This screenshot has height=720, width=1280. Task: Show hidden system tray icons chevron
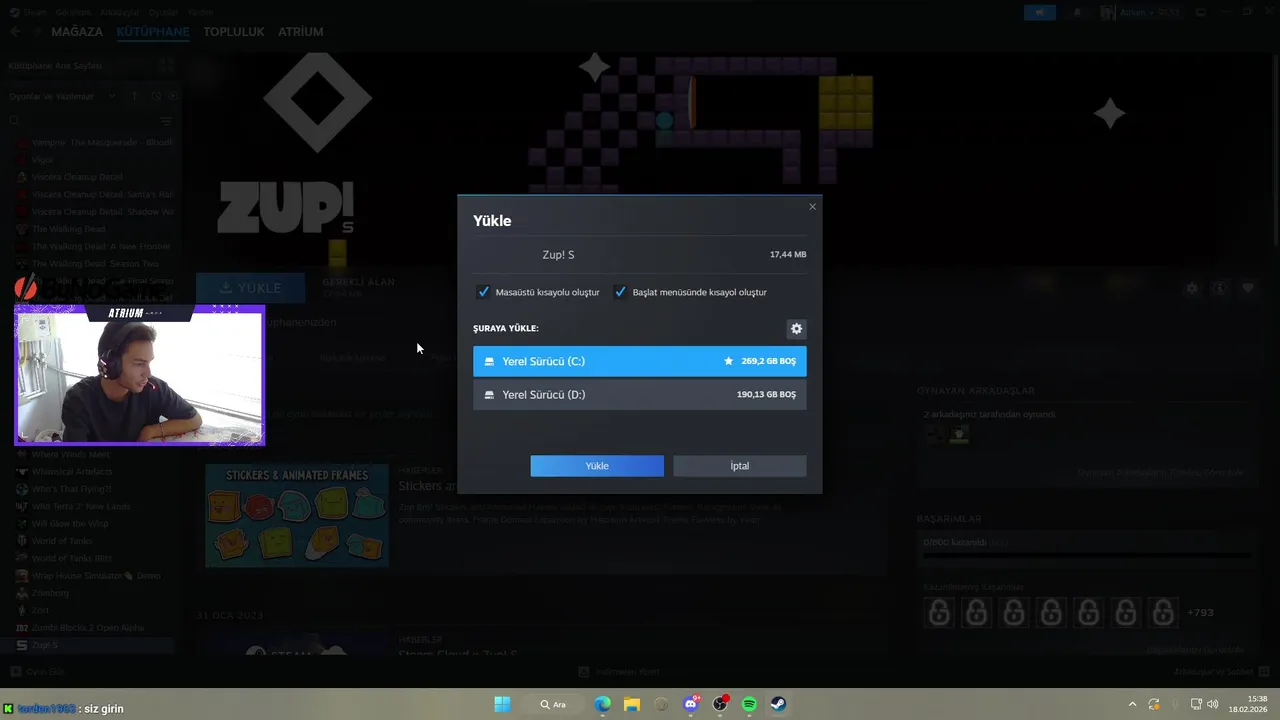1132,704
